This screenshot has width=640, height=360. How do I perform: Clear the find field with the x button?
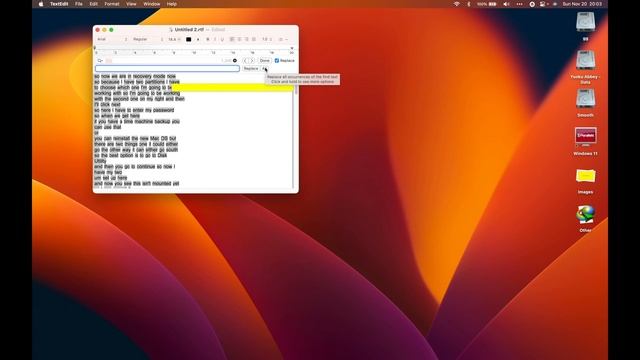[x=235, y=60]
